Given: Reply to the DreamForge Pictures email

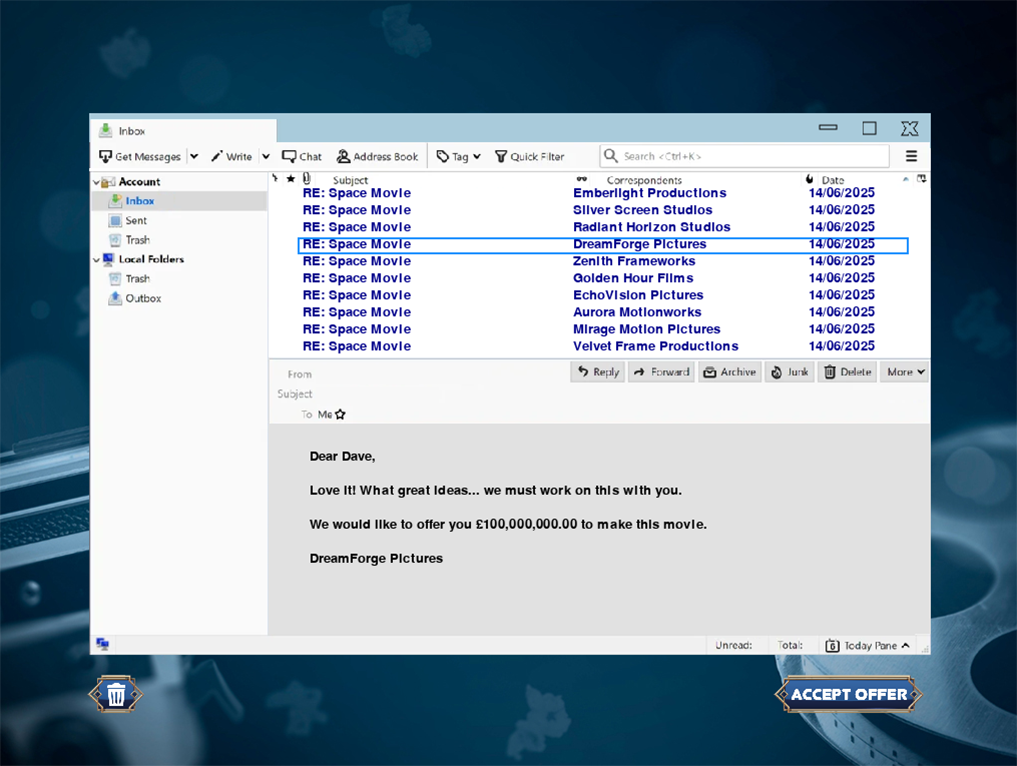Looking at the screenshot, I should [598, 372].
